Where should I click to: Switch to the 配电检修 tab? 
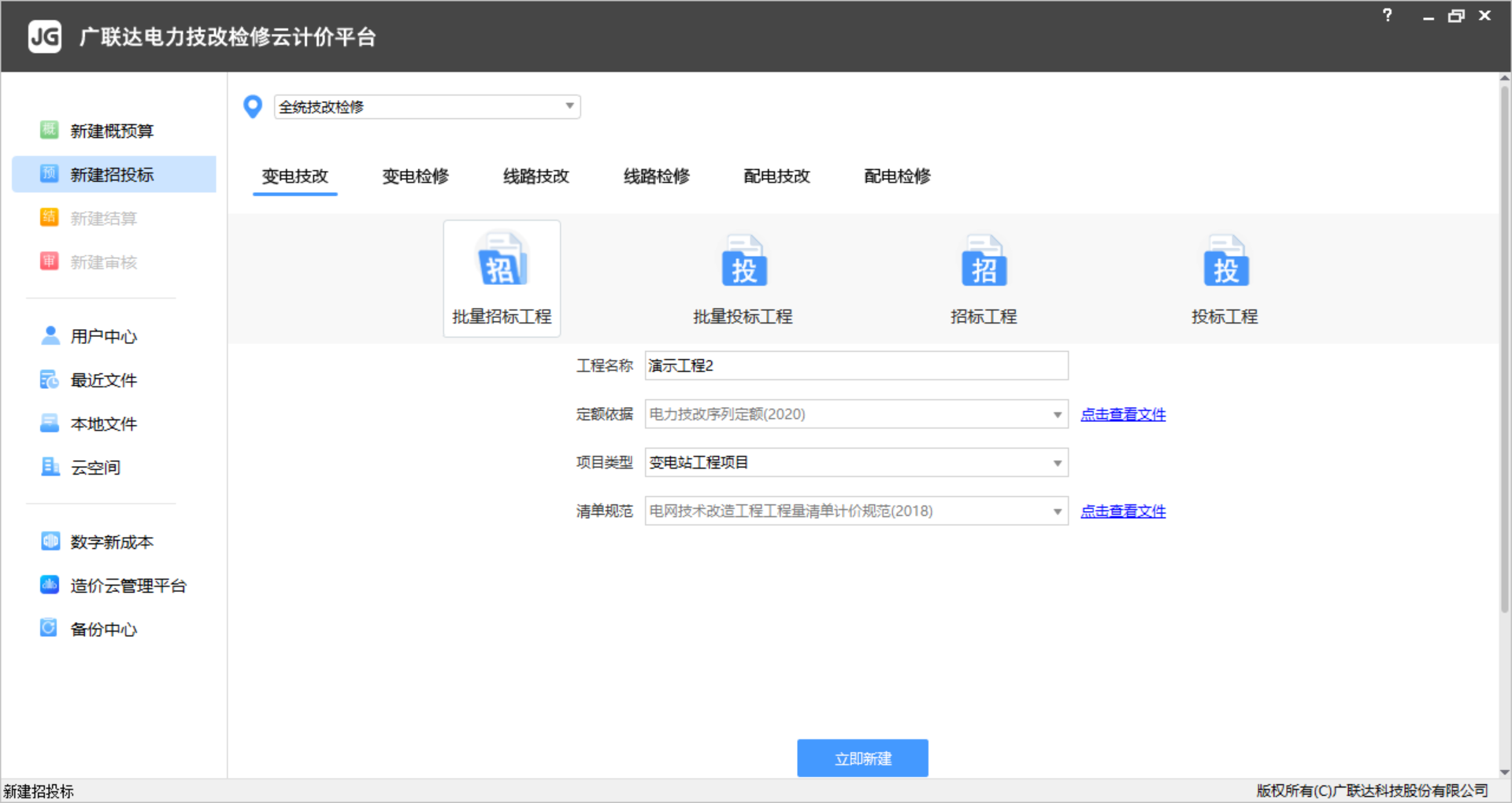[898, 176]
